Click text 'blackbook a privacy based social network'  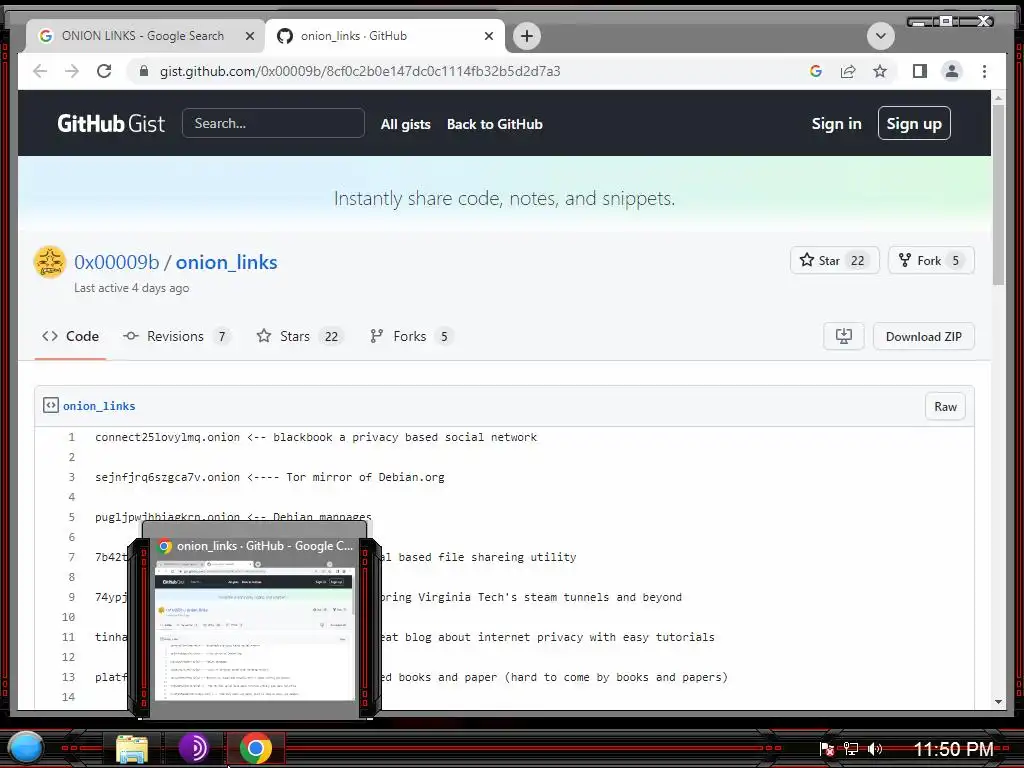pyautogui.click(x=405, y=437)
